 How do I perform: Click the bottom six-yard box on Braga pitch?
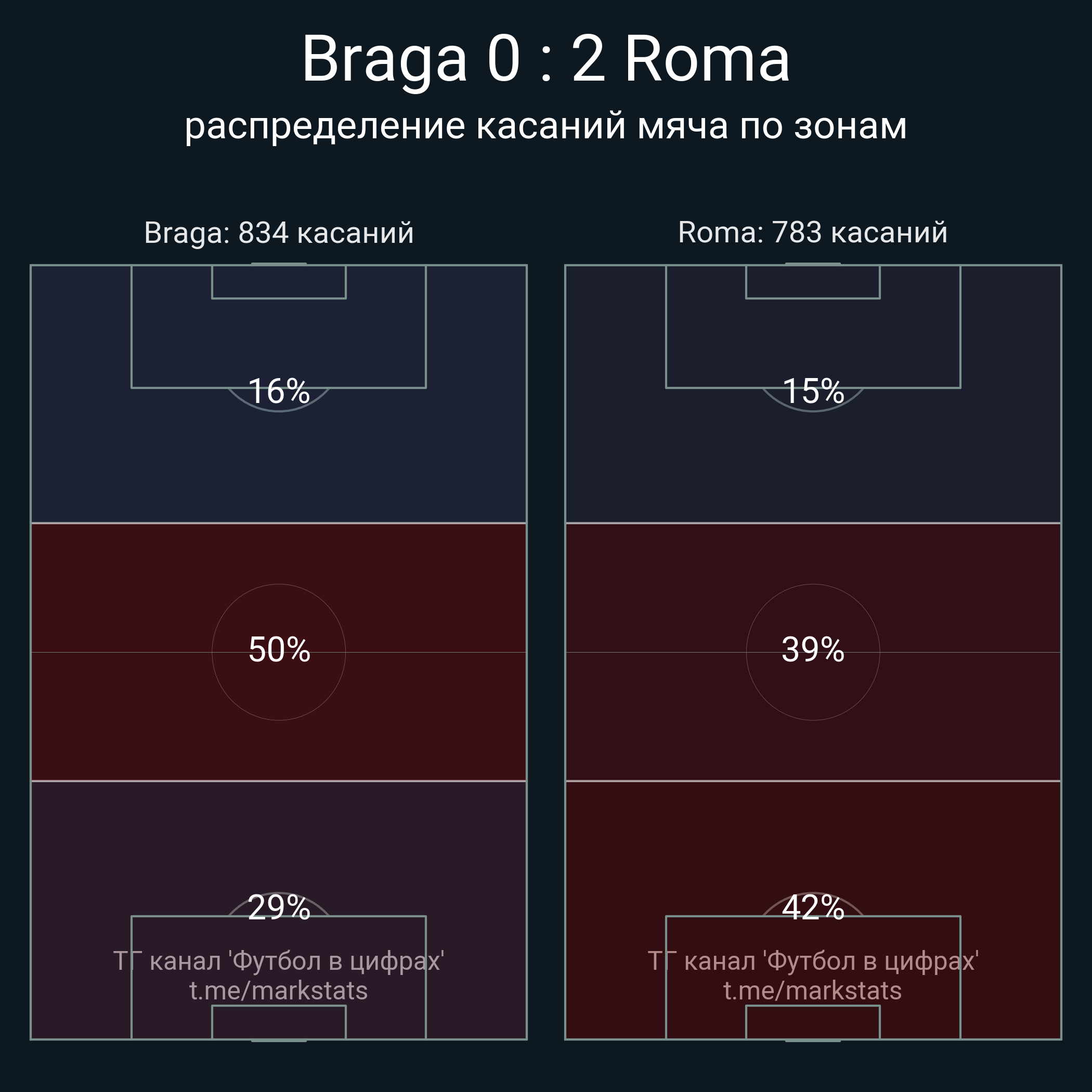click(279, 1023)
